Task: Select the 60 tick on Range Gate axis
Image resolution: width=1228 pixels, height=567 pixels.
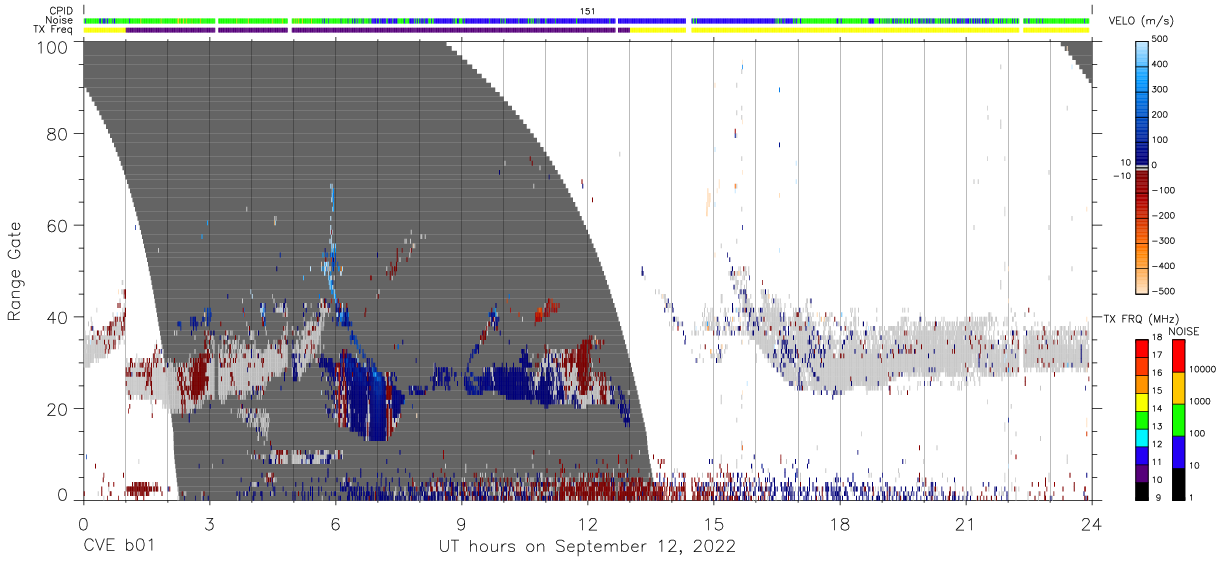Action: click(x=58, y=226)
